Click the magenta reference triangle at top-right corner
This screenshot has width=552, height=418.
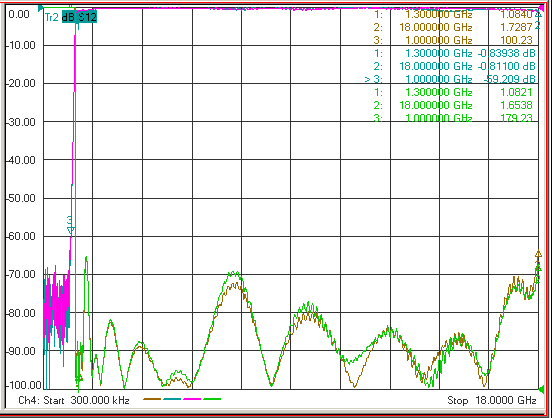pyautogui.click(x=541, y=8)
